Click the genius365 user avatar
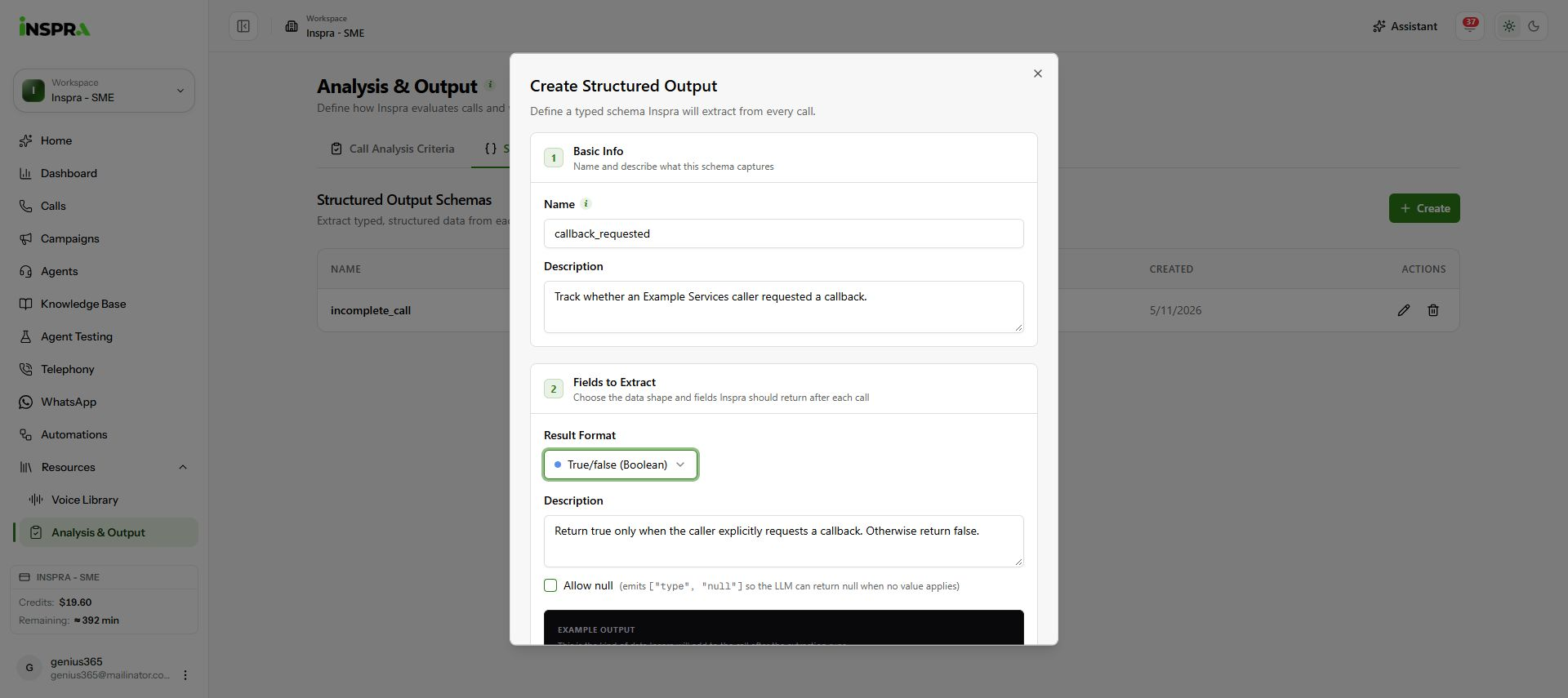 [29, 668]
